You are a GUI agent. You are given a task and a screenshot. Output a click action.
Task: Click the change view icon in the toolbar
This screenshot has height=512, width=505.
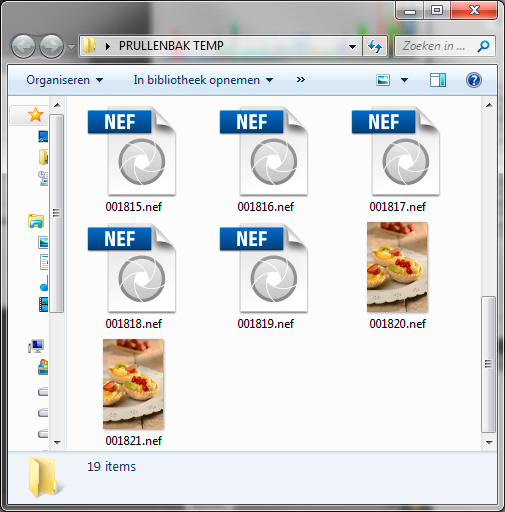(383, 80)
